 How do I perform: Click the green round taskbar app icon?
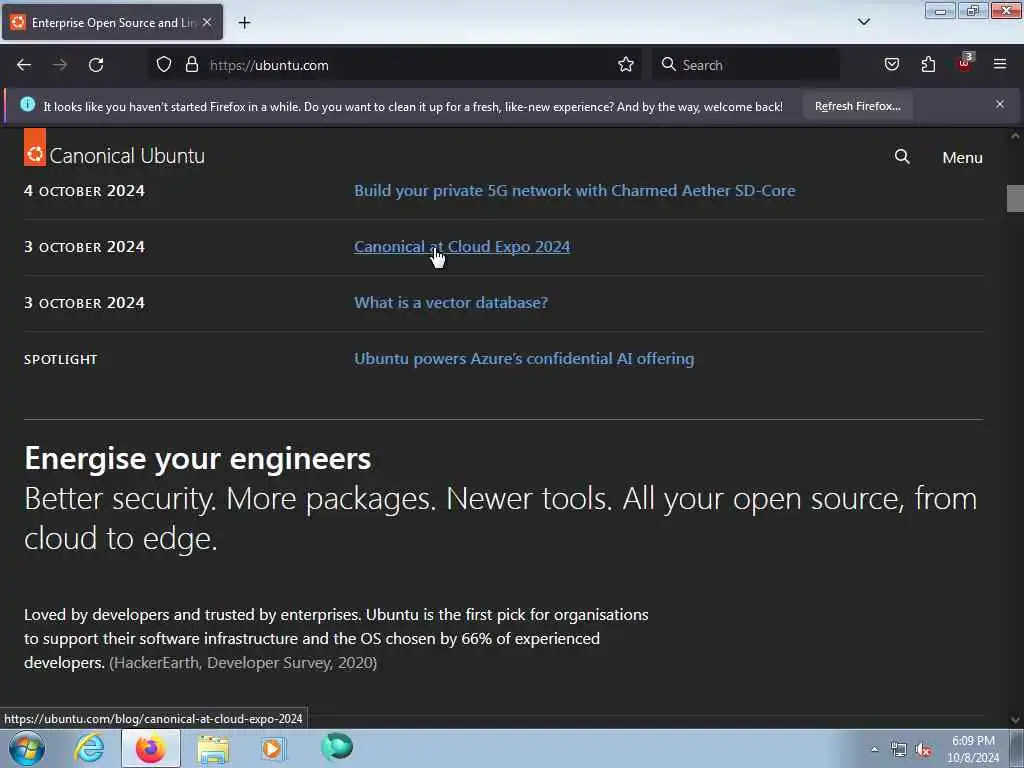pos(337,747)
